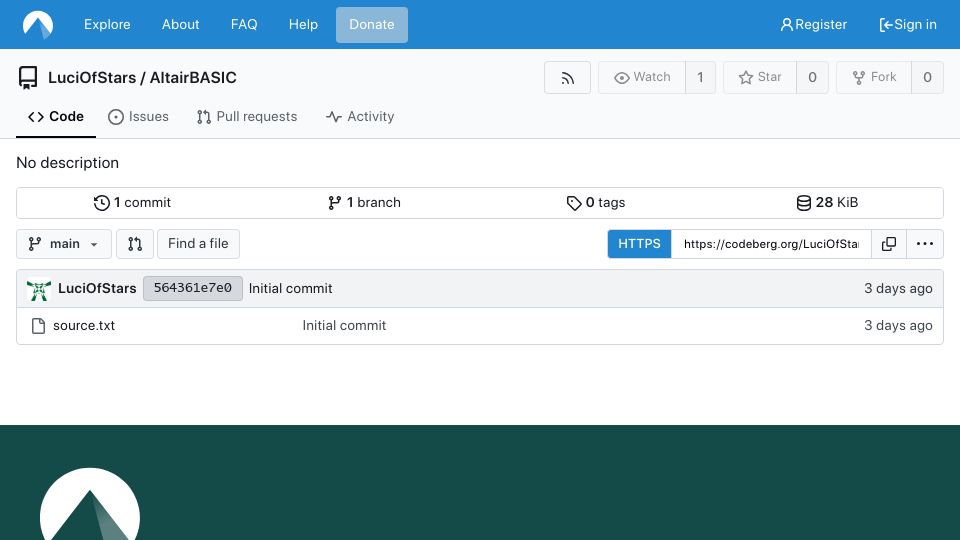
Task: Click the LuciOfStars avatar in commit row
Action: pyautogui.click(x=39, y=289)
